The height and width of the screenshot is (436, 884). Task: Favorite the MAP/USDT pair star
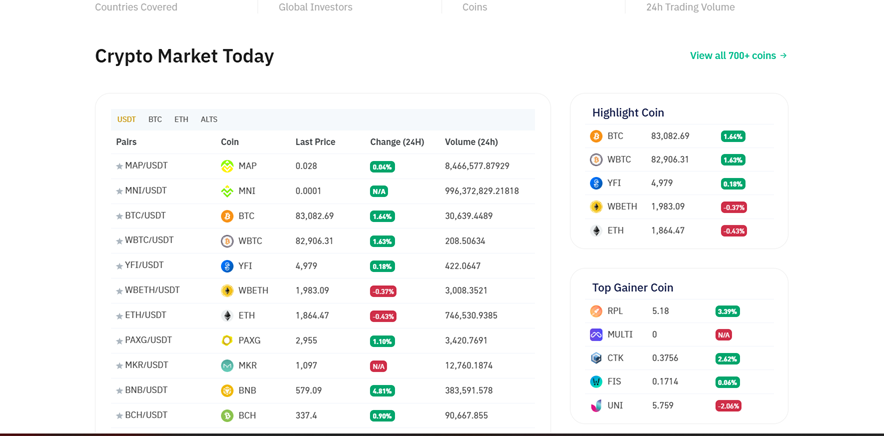[119, 167]
